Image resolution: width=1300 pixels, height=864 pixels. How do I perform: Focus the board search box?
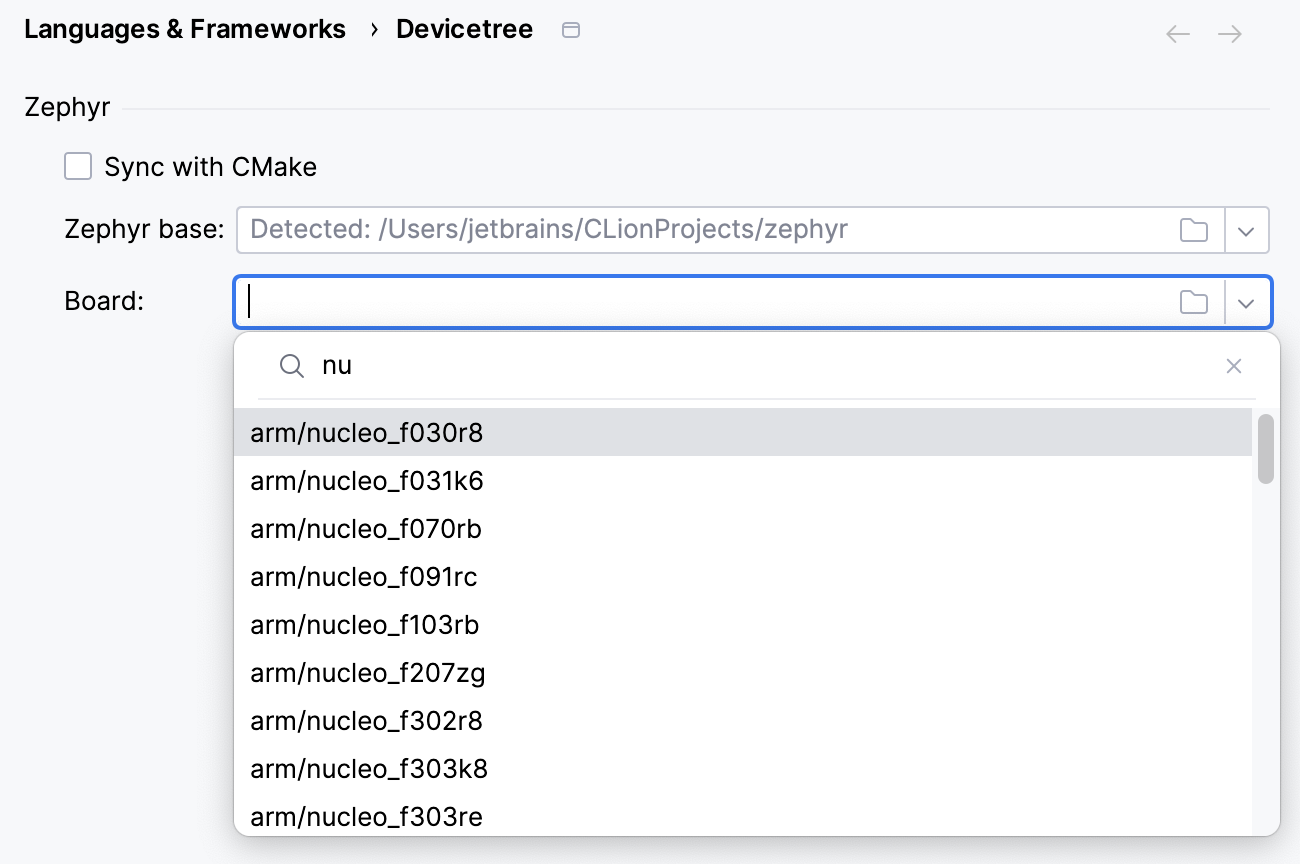760,366
